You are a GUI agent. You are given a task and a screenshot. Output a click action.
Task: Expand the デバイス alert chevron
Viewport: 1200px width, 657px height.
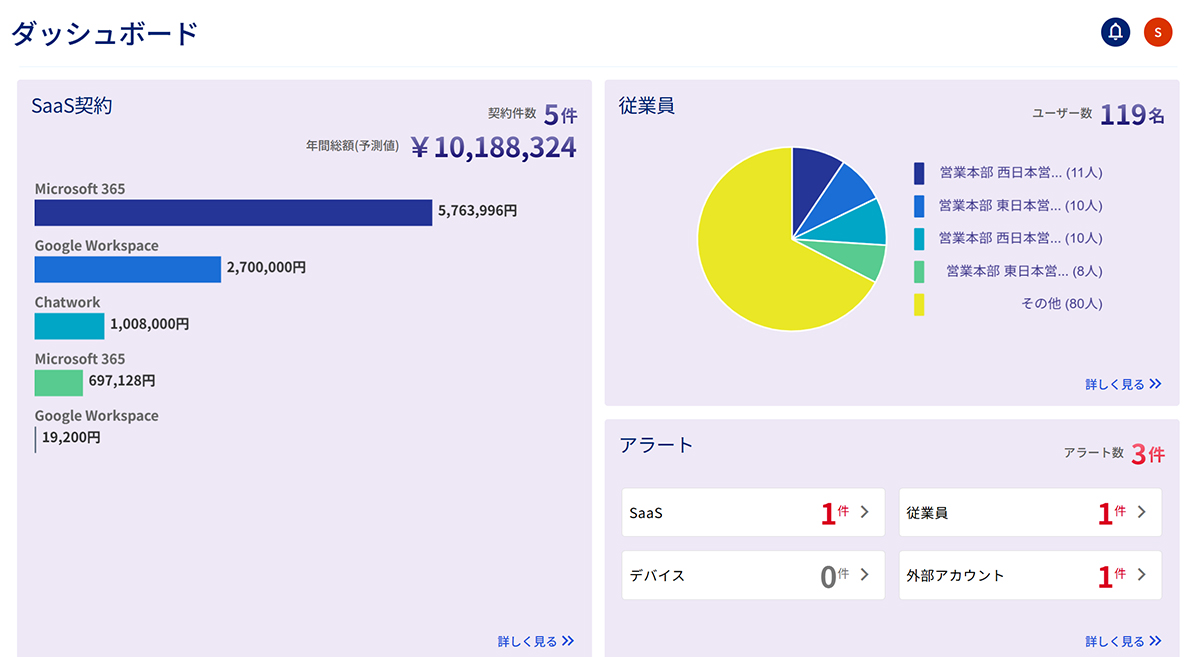click(865, 575)
